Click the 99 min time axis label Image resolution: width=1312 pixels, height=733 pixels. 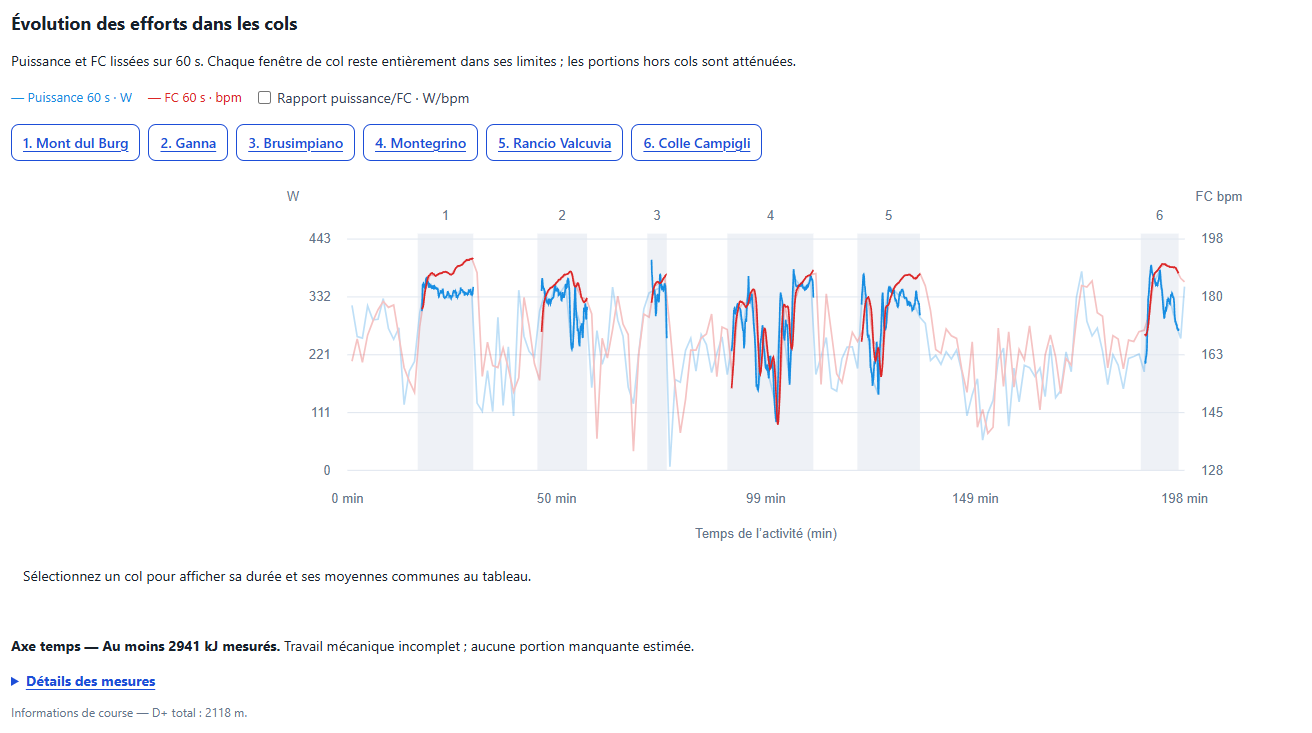coord(766,498)
